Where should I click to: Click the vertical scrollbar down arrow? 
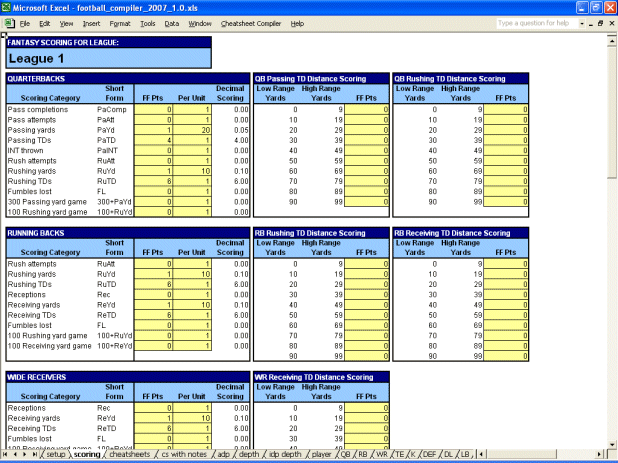pos(612,444)
